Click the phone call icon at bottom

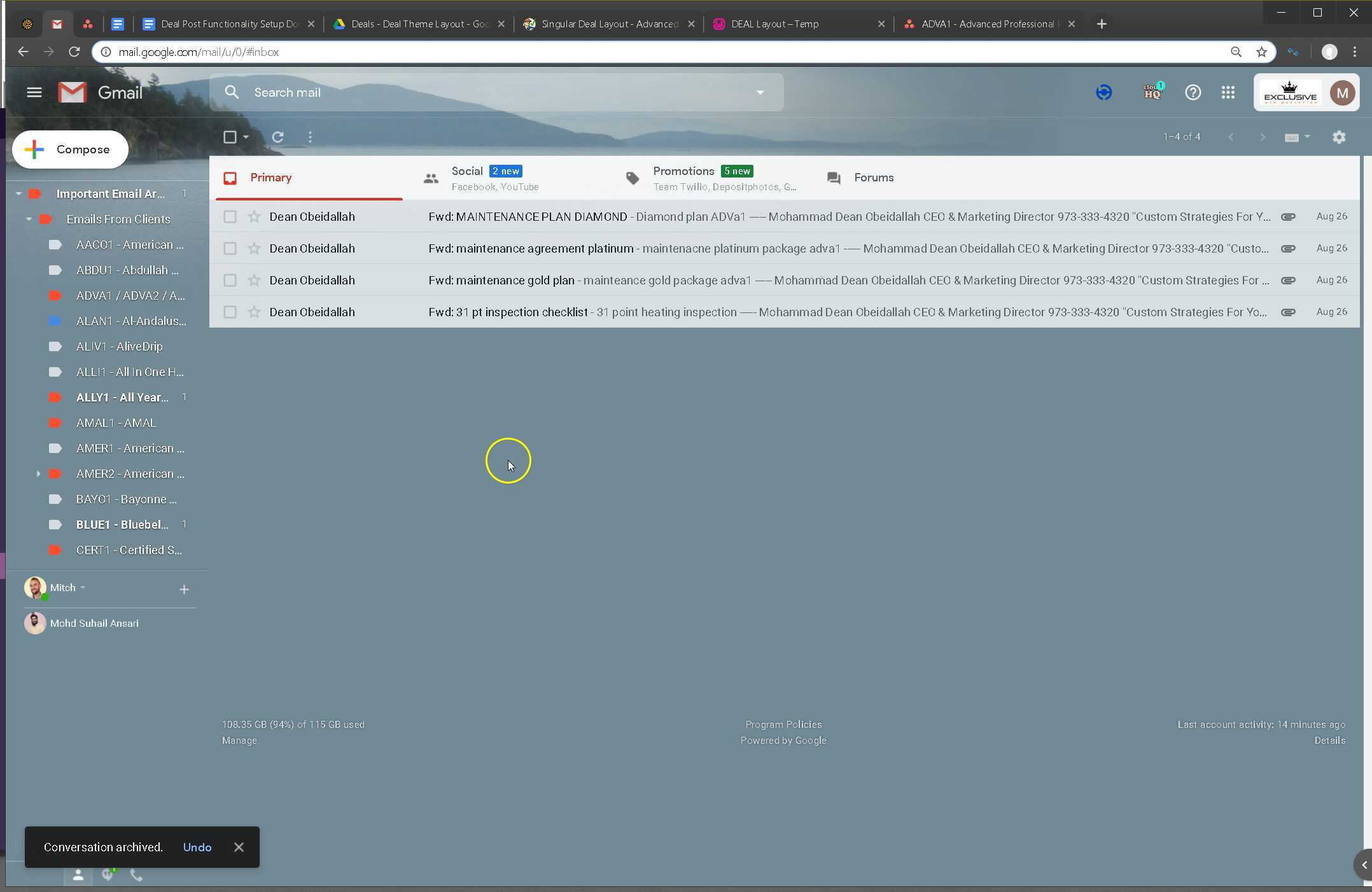point(136,875)
